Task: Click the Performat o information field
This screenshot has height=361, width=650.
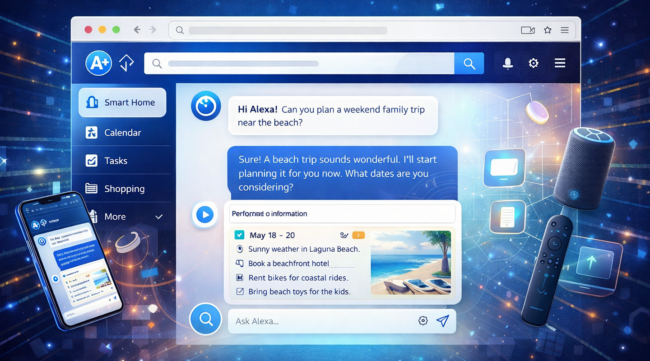Action: [x=342, y=214]
